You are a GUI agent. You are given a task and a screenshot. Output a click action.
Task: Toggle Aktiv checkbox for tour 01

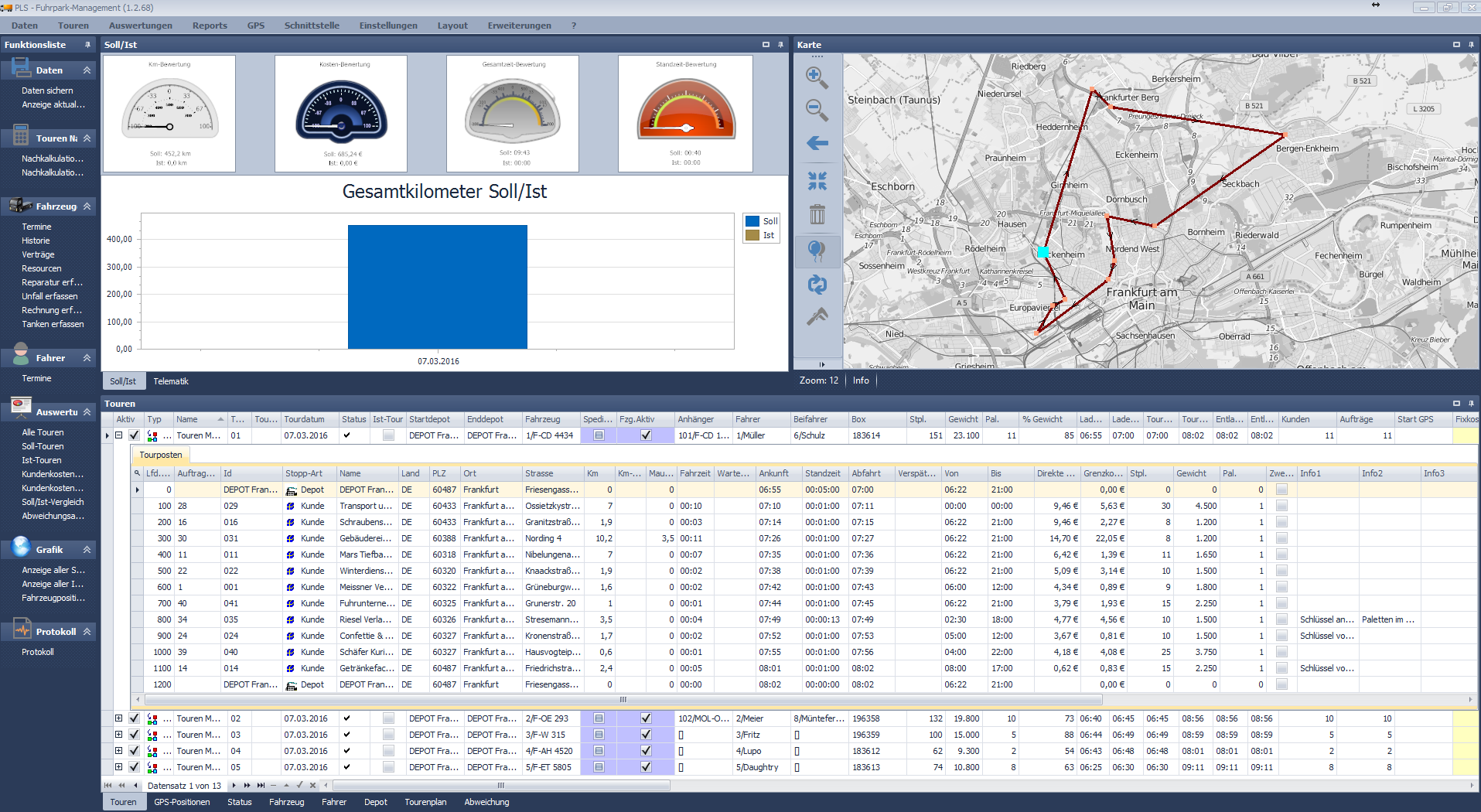(134, 435)
